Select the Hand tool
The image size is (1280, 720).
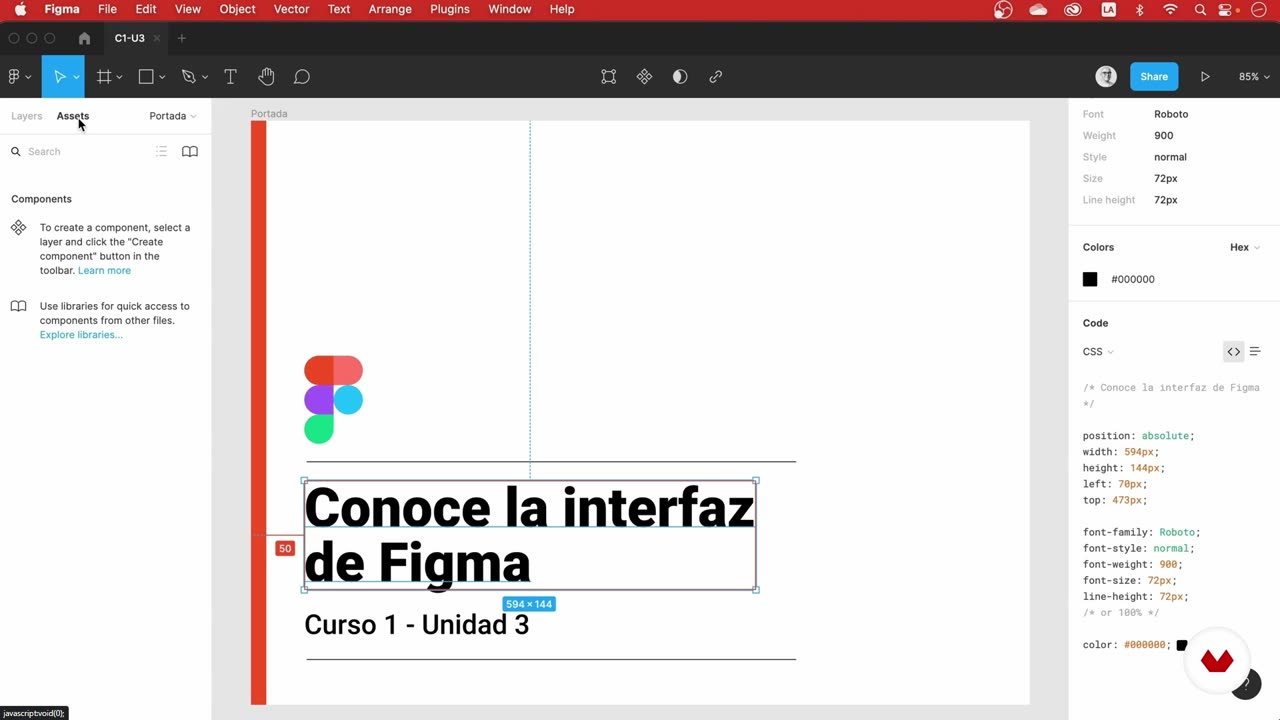(x=266, y=76)
